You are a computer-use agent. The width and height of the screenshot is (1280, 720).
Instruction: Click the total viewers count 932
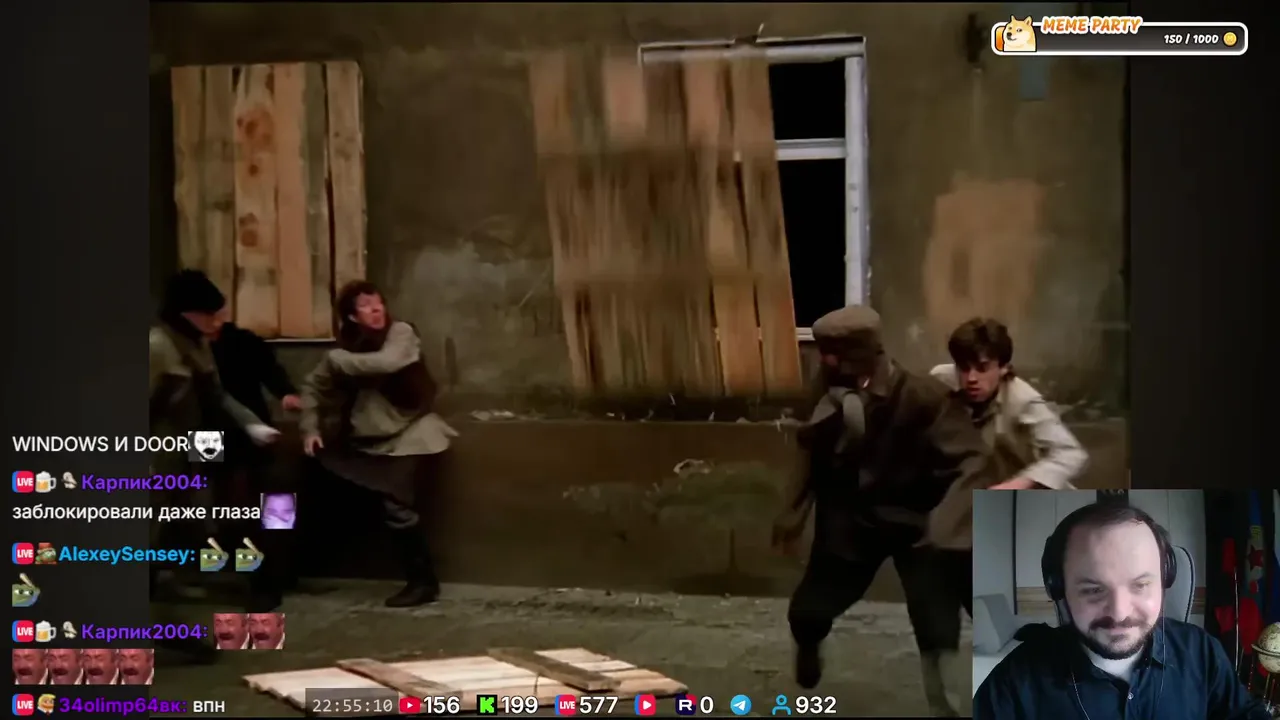point(816,705)
